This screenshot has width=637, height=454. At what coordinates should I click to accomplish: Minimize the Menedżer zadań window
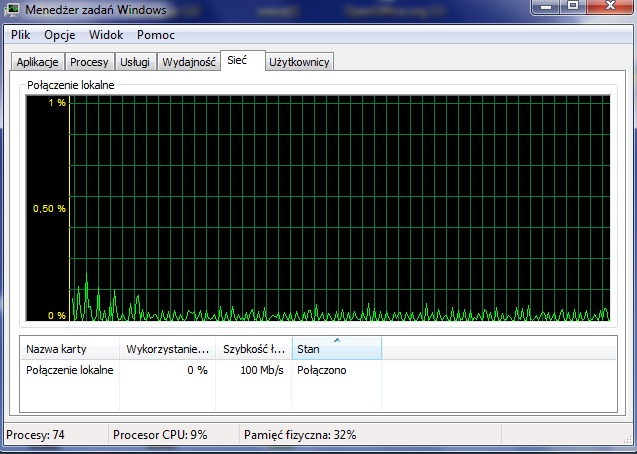pos(546,6)
